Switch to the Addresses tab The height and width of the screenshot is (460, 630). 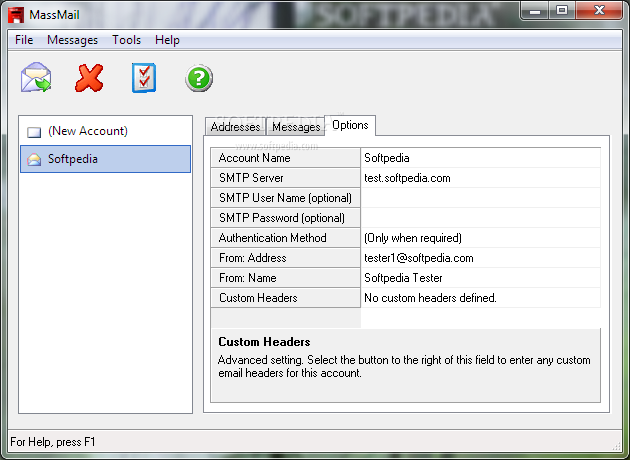[x=235, y=127]
